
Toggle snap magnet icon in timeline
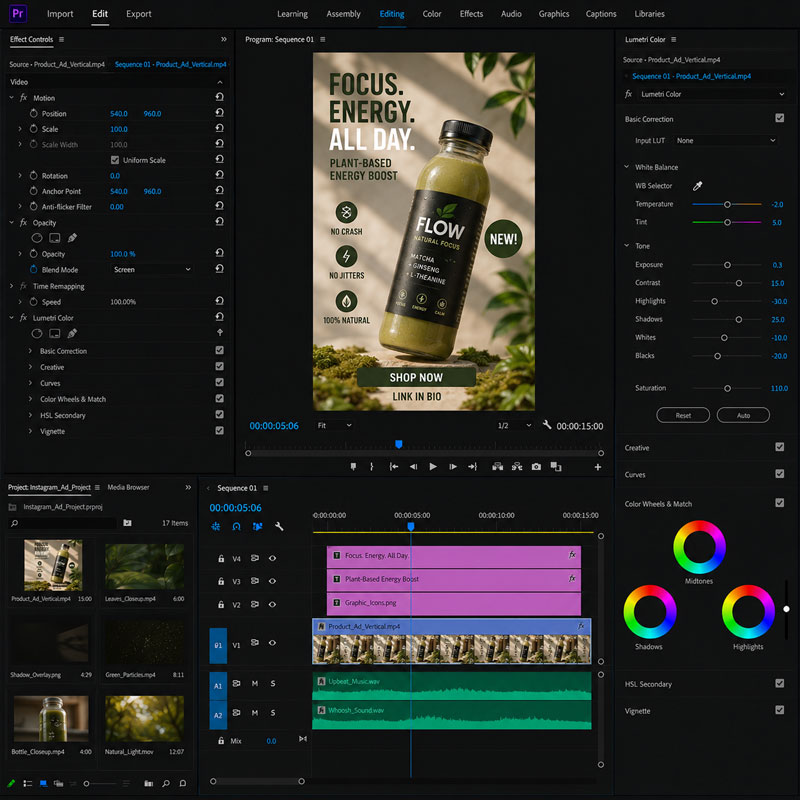click(x=236, y=526)
